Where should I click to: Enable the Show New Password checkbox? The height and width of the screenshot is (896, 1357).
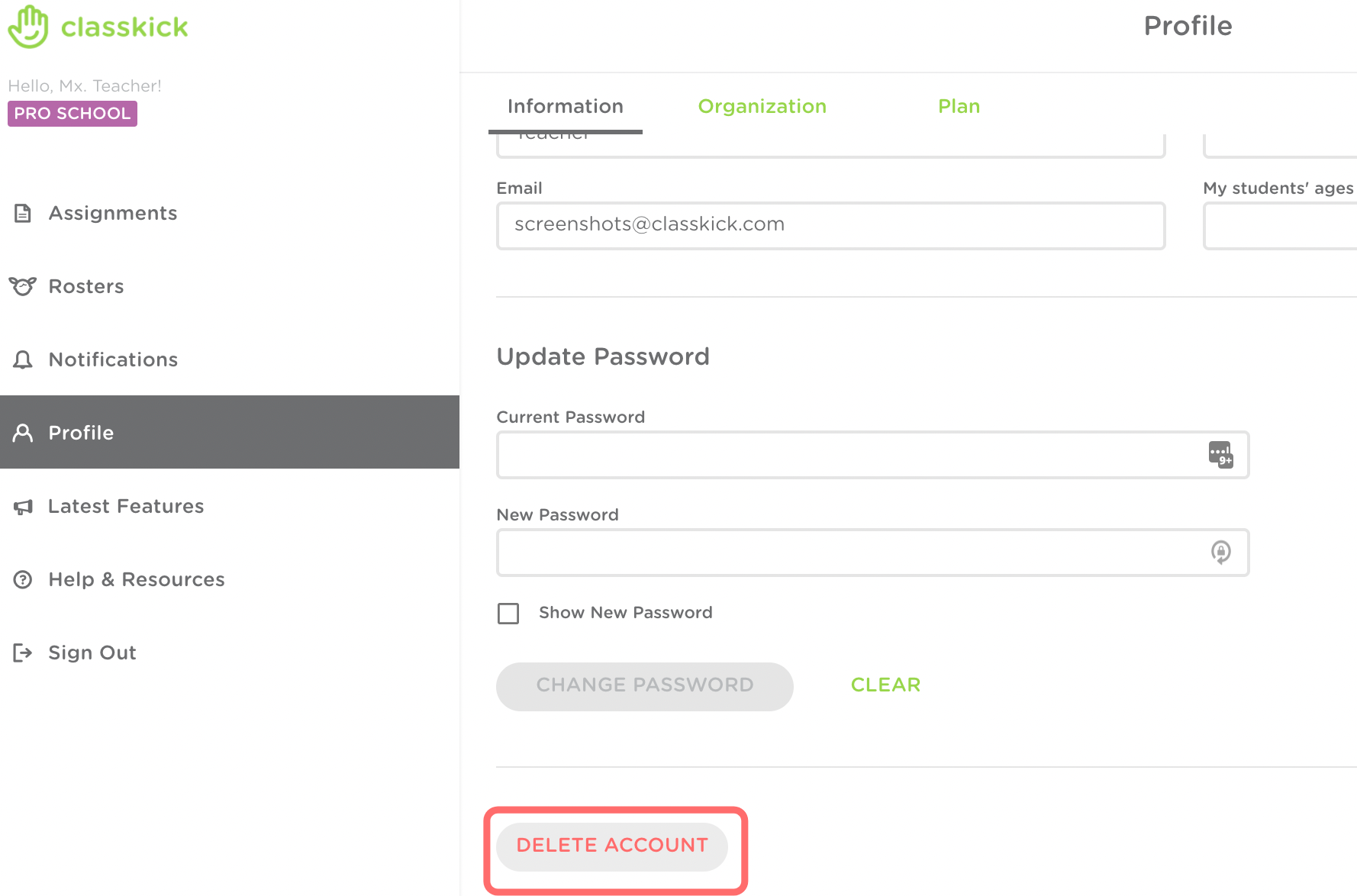pyautogui.click(x=508, y=614)
